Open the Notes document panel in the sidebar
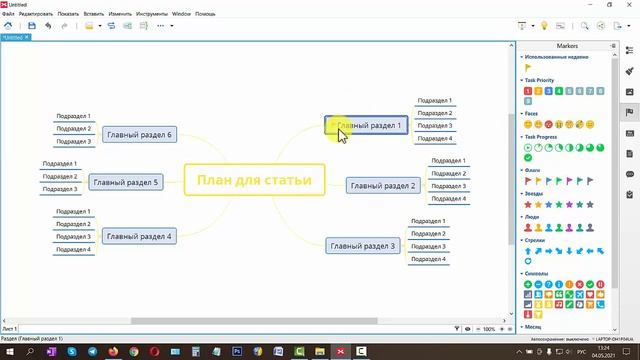 point(630,153)
